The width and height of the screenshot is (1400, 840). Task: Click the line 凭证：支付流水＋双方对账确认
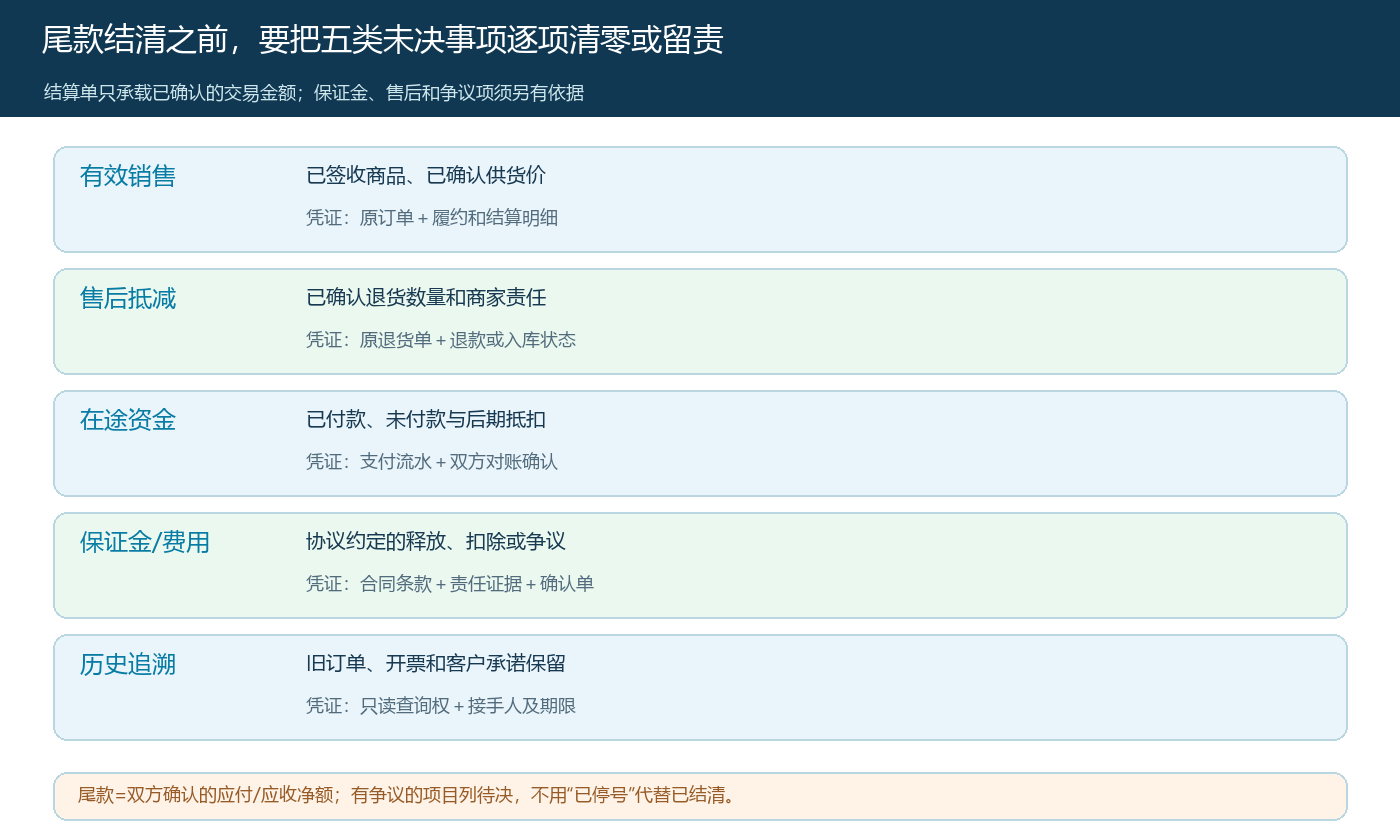pos(432,461)
